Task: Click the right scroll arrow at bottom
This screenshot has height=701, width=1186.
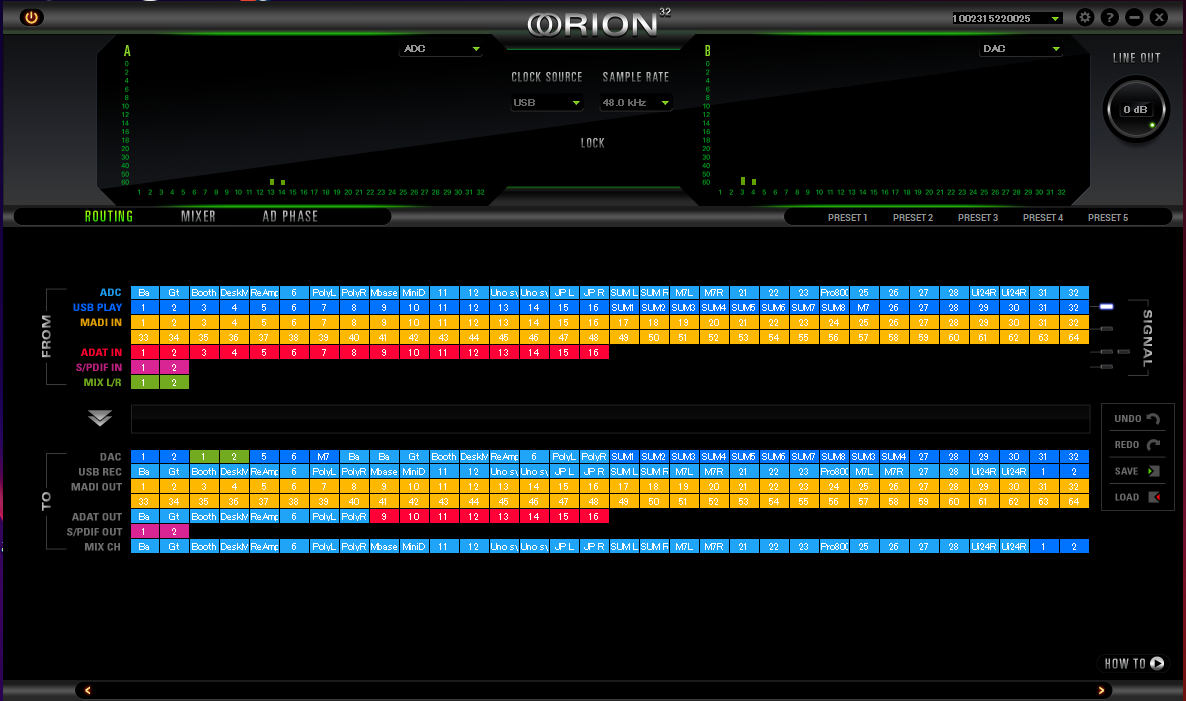Action: tap(1101, 690)
